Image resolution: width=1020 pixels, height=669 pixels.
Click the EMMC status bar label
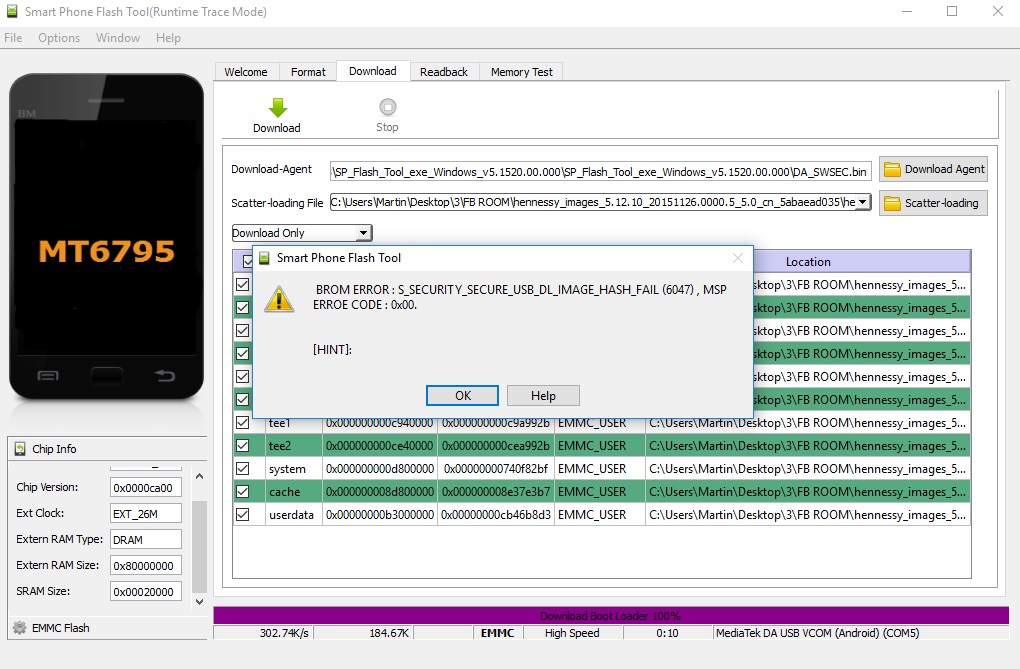pyautogui.click(x=498, y=633)
